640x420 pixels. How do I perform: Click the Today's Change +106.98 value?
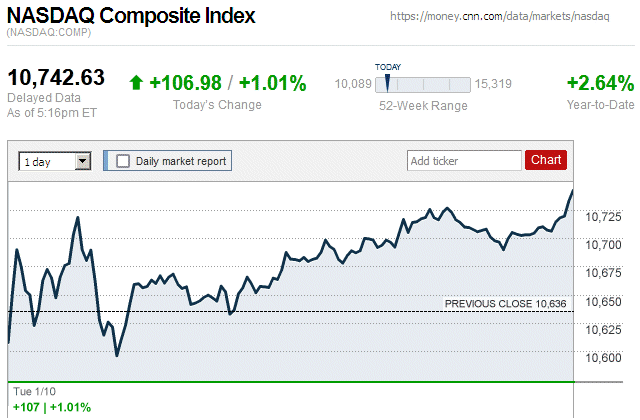pos(185,83)
